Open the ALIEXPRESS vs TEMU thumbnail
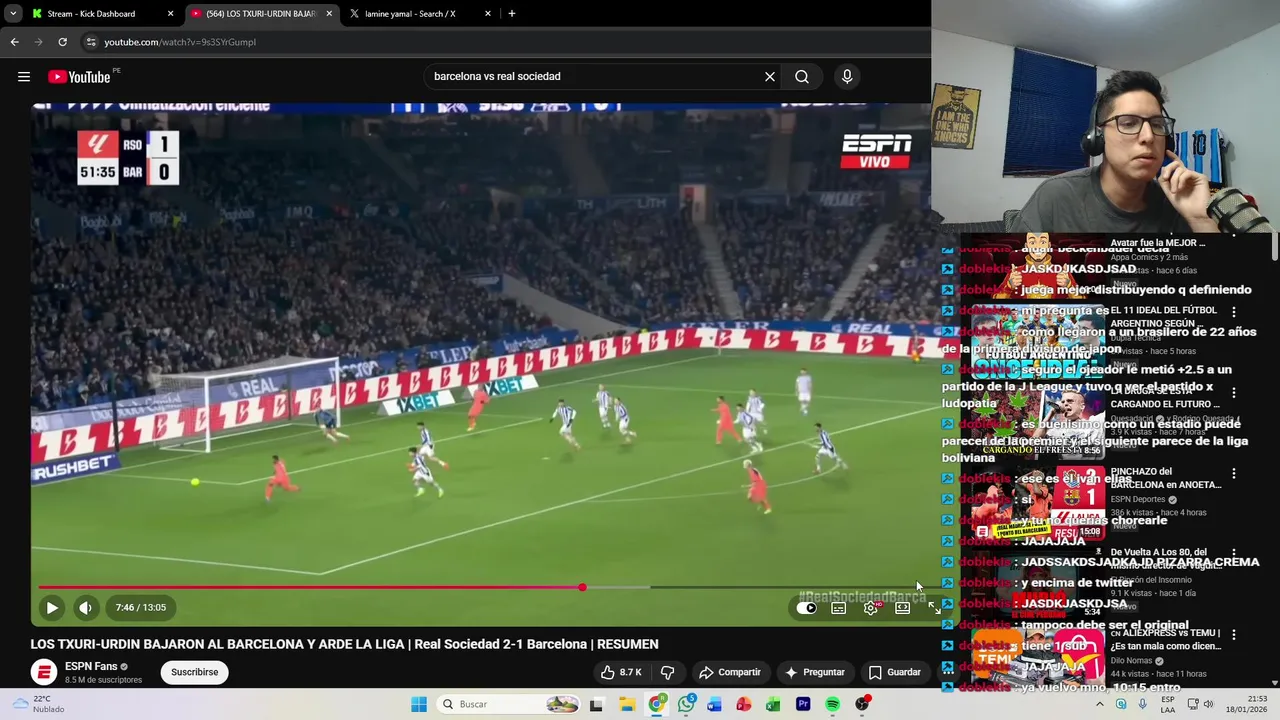 tap(1037, 658)
